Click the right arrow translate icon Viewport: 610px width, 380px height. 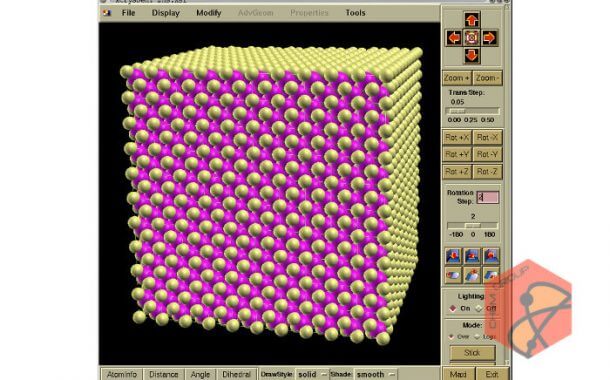tap(489, 38)
